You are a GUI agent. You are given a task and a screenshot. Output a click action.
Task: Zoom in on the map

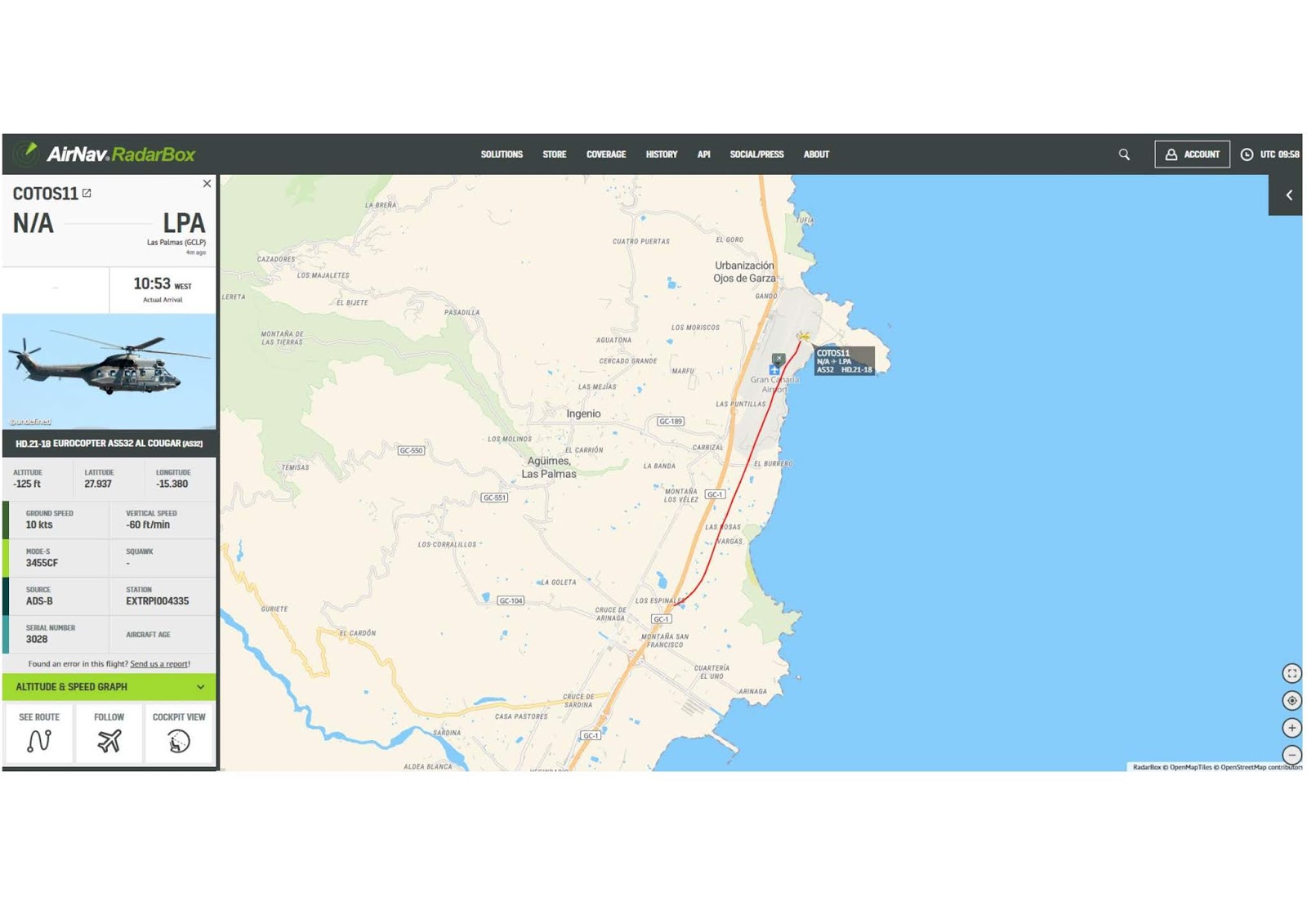(1291, 728)
